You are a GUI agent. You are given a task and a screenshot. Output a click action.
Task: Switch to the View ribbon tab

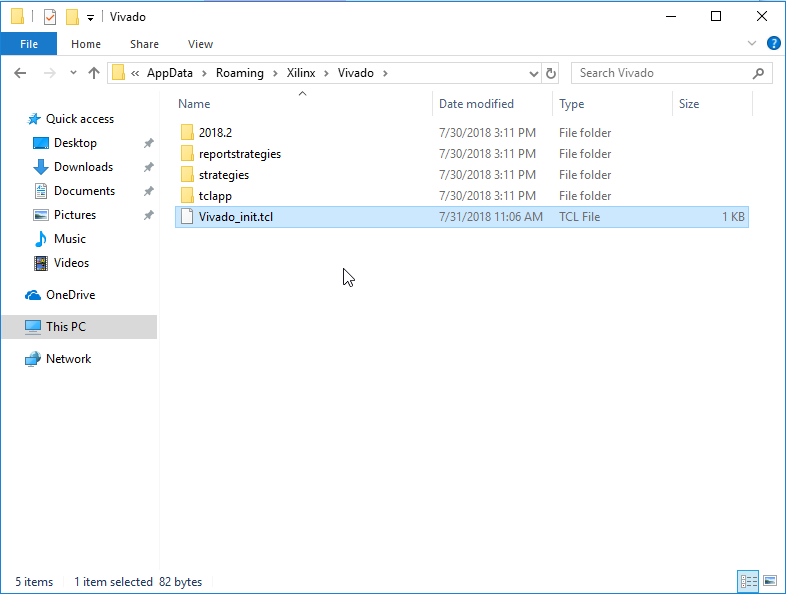pos(201,44)
